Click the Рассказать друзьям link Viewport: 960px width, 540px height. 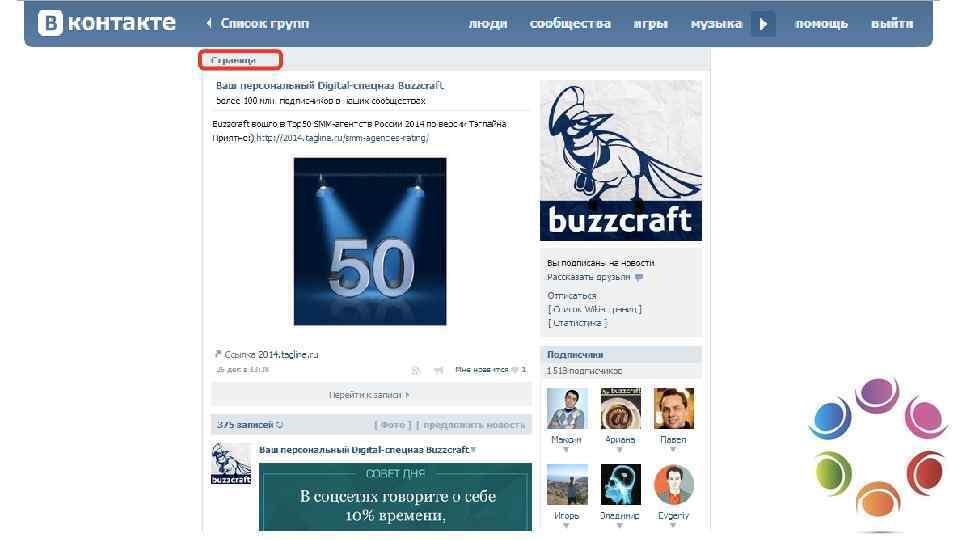588,277
